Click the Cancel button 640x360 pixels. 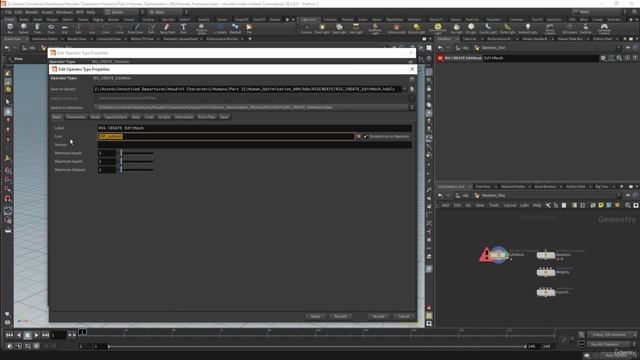click(404, 316)
